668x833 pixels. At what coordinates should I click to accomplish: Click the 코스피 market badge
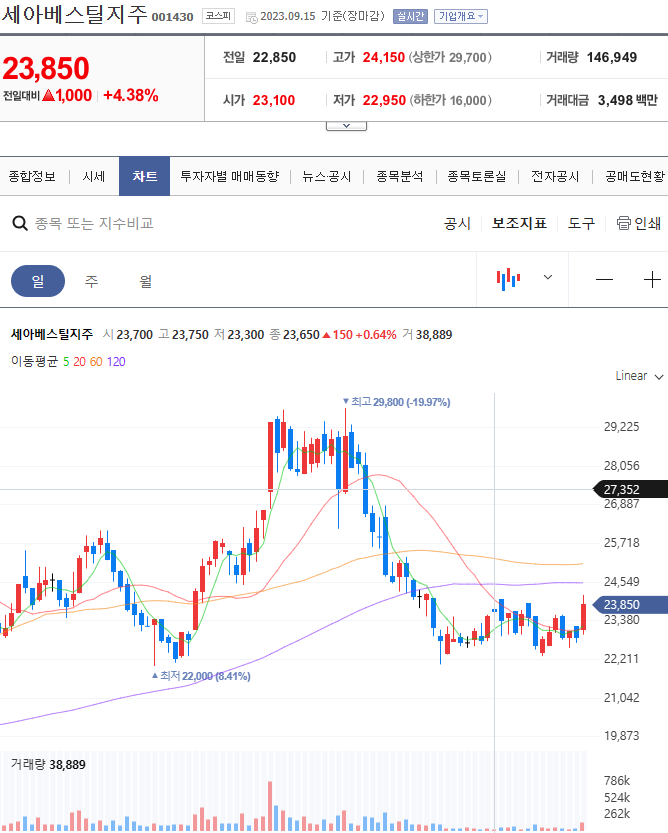pyautogui.click(x=218, y=16)
